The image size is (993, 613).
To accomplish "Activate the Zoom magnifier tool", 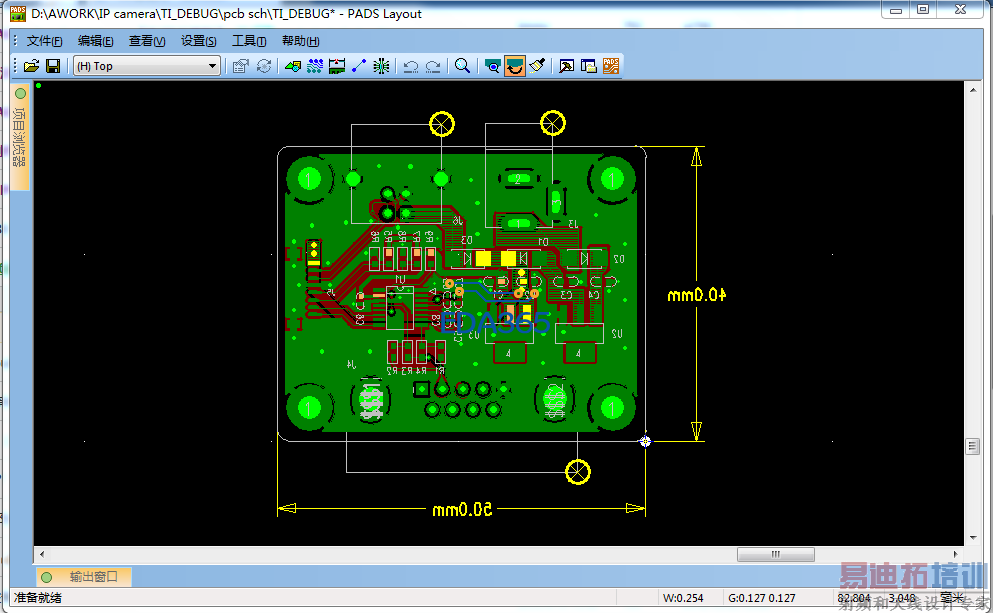I will pos(462,66).
